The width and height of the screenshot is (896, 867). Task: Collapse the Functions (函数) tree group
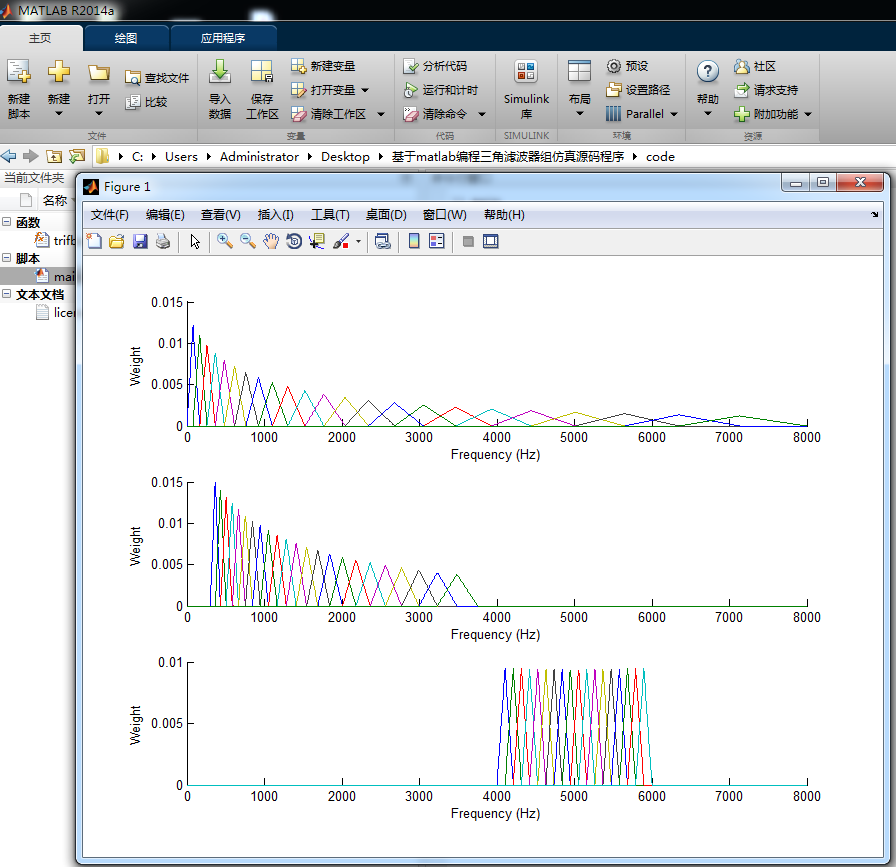tap(7, 221)
